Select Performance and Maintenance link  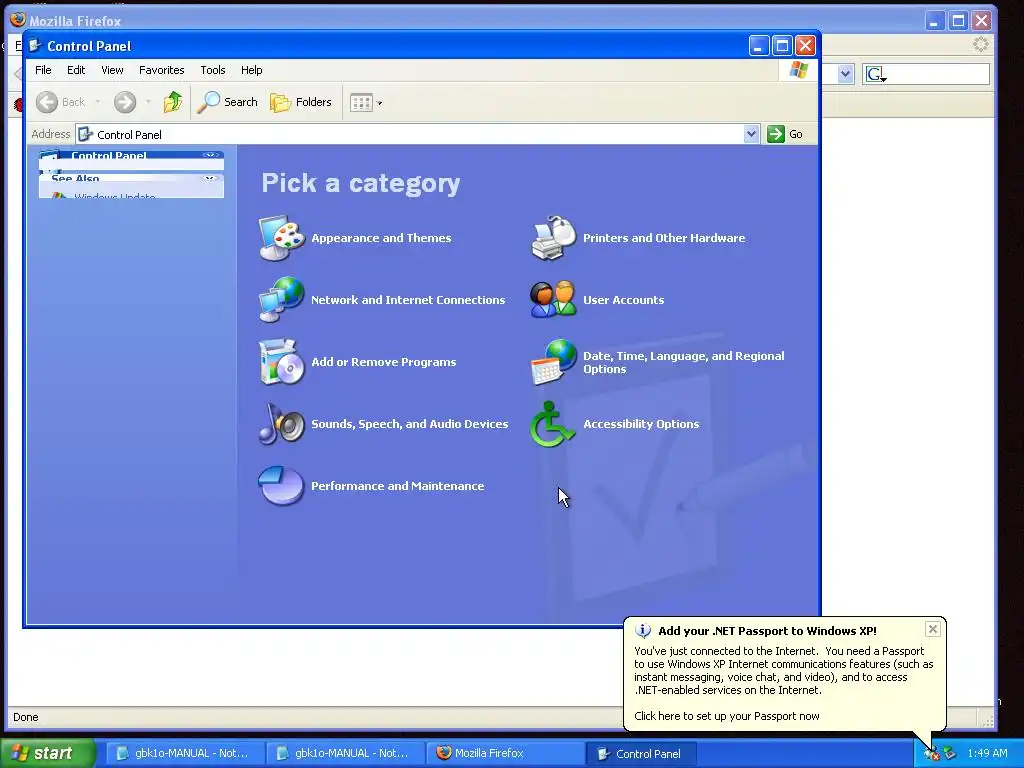(x=398, y=486)
